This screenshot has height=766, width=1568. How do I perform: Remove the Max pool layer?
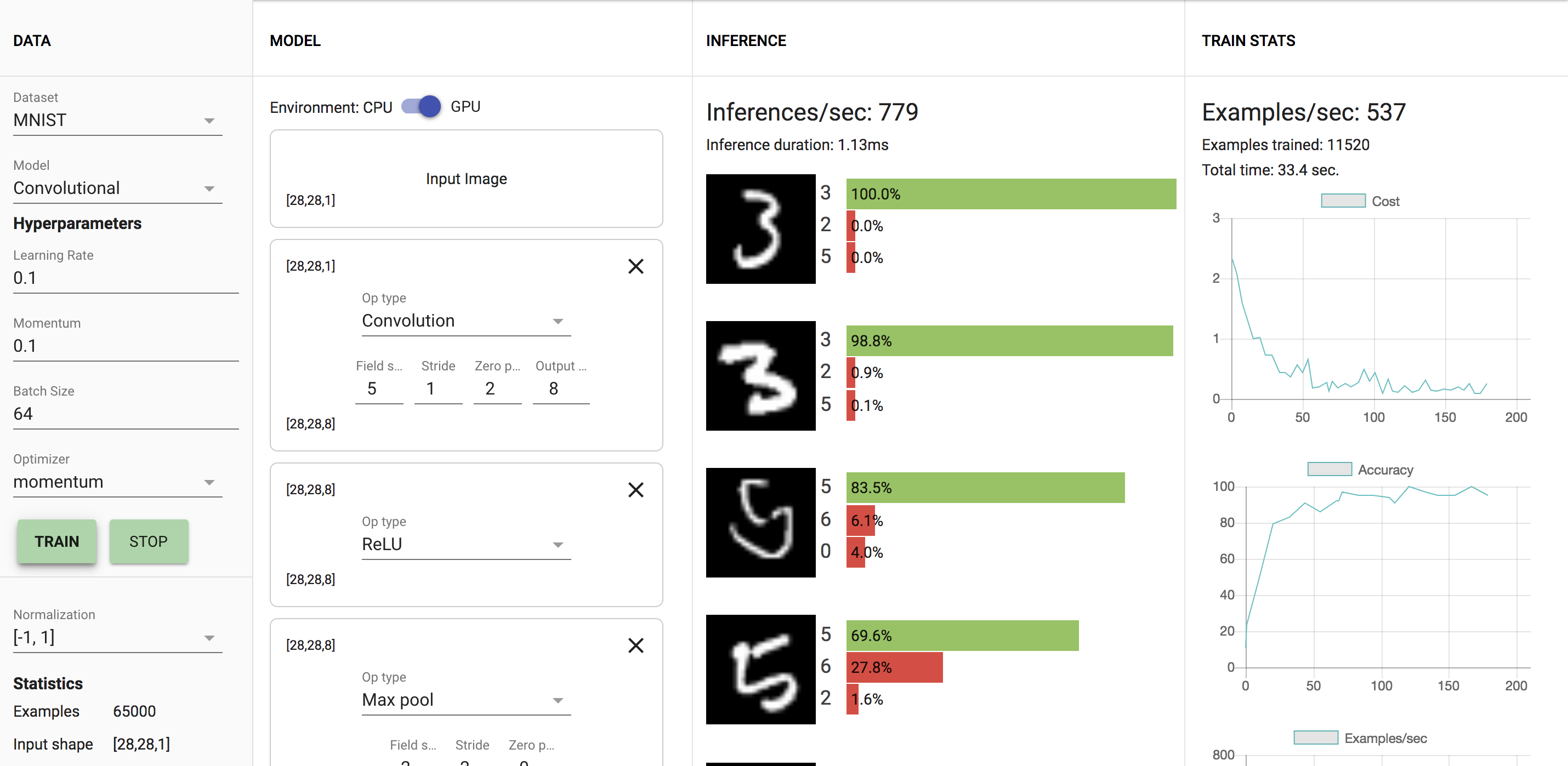[635, 645]
